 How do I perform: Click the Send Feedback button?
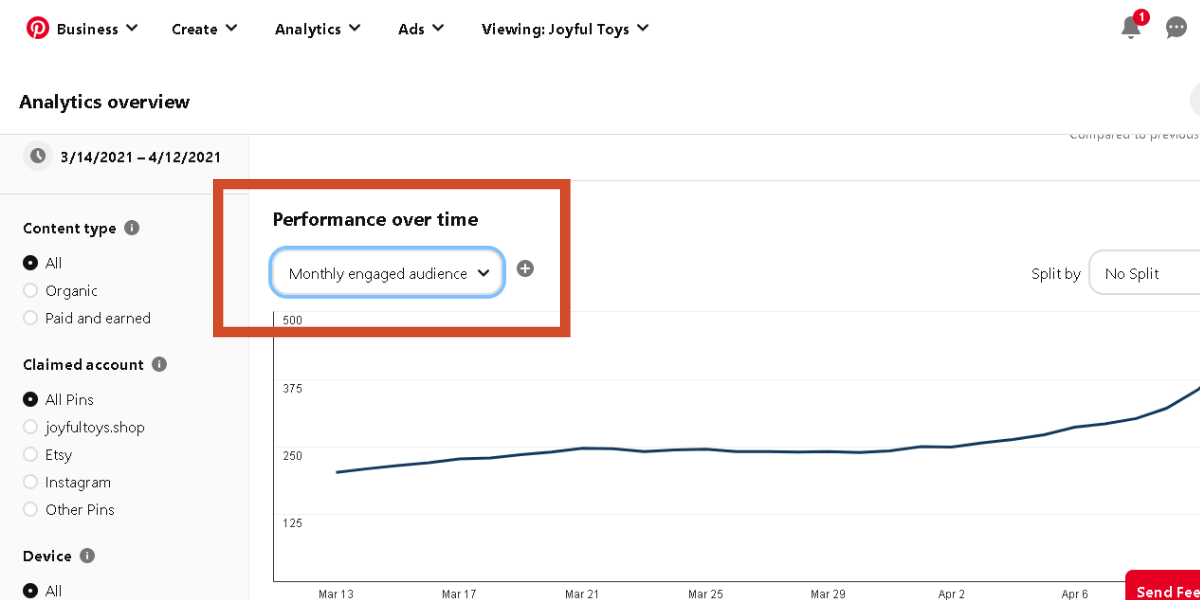click(x=1165, y=590)
